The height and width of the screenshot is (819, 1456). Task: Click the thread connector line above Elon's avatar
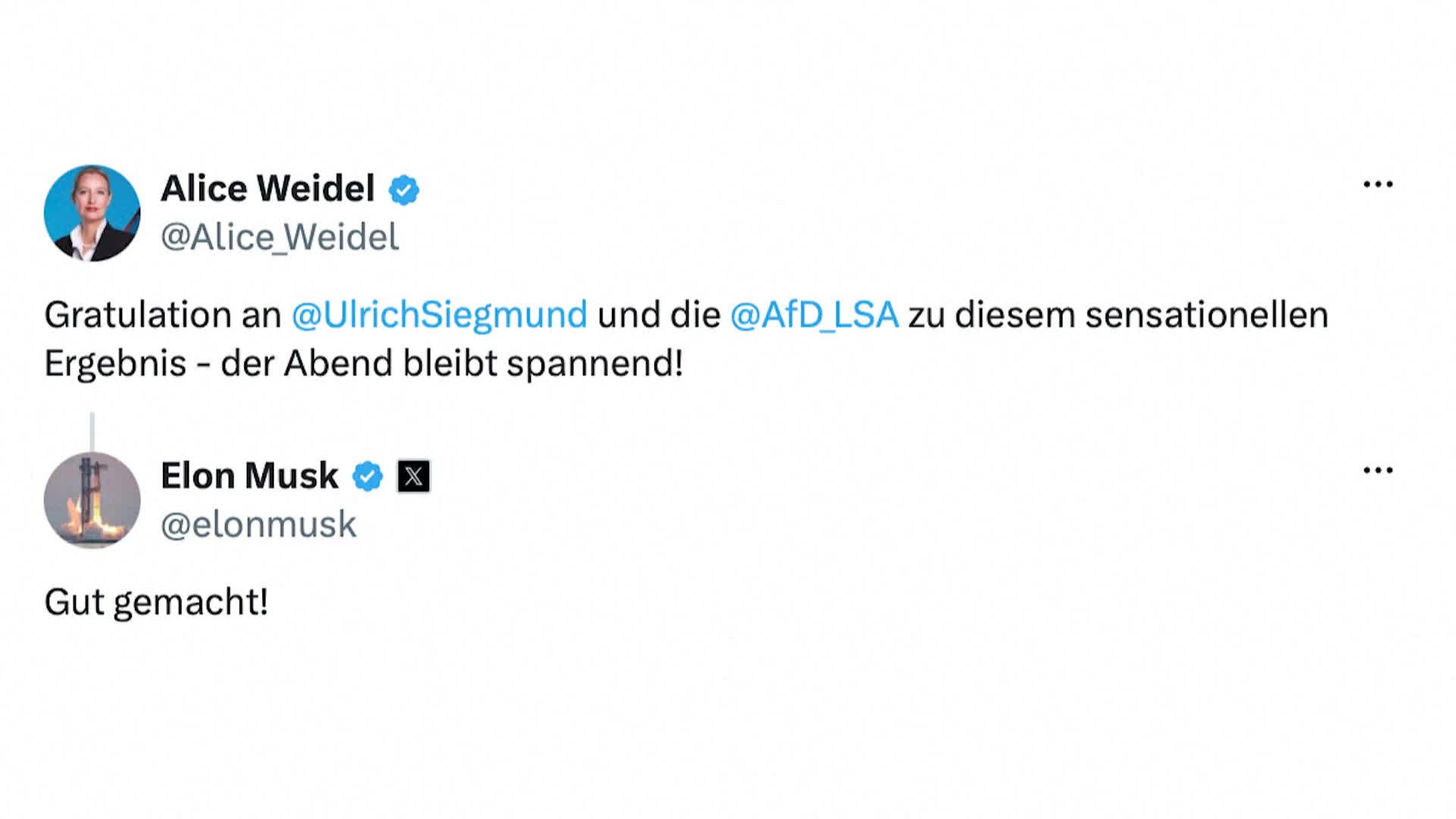tap(92, 431)
